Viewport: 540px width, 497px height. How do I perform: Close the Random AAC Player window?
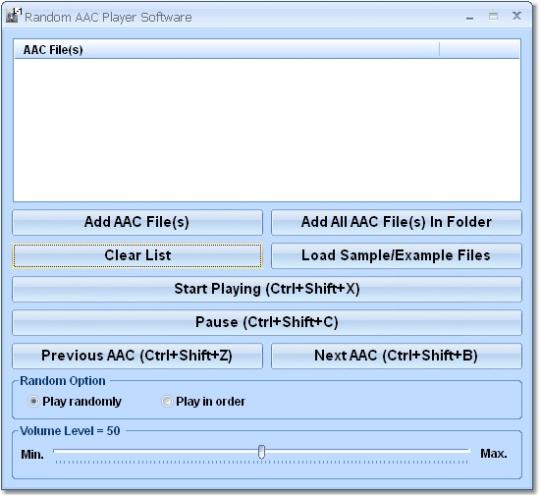coord(517,16)
